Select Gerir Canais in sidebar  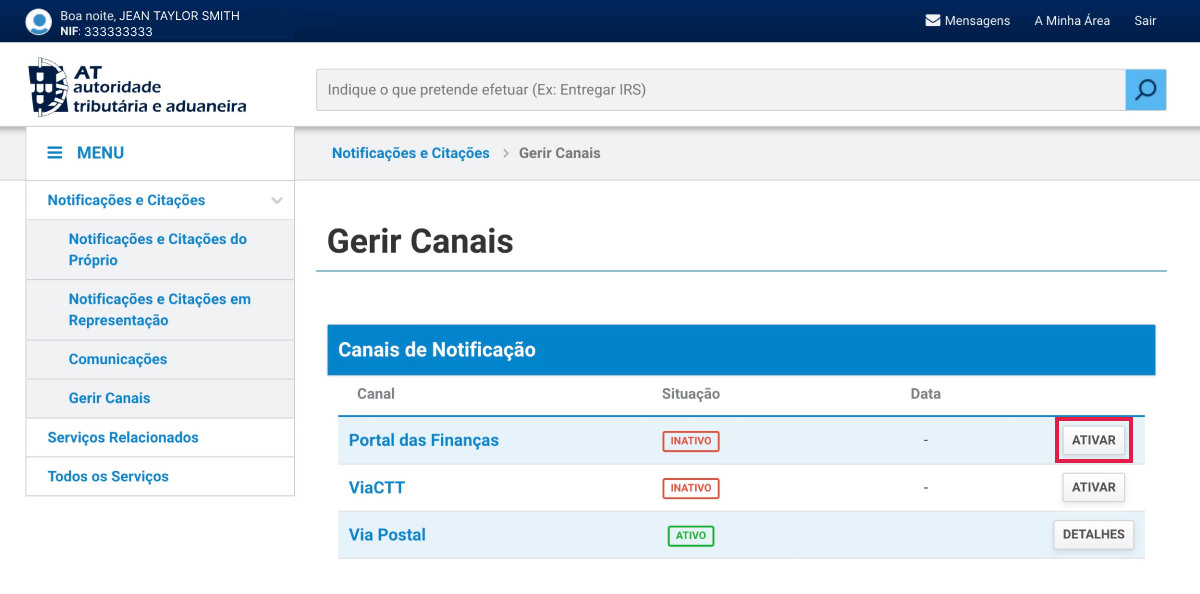click(109, 398)
